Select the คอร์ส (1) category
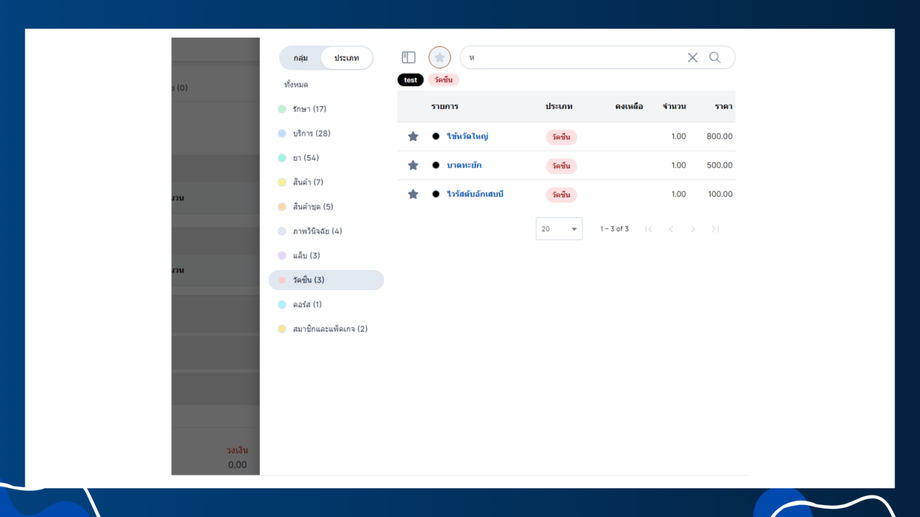 point(326,305)
